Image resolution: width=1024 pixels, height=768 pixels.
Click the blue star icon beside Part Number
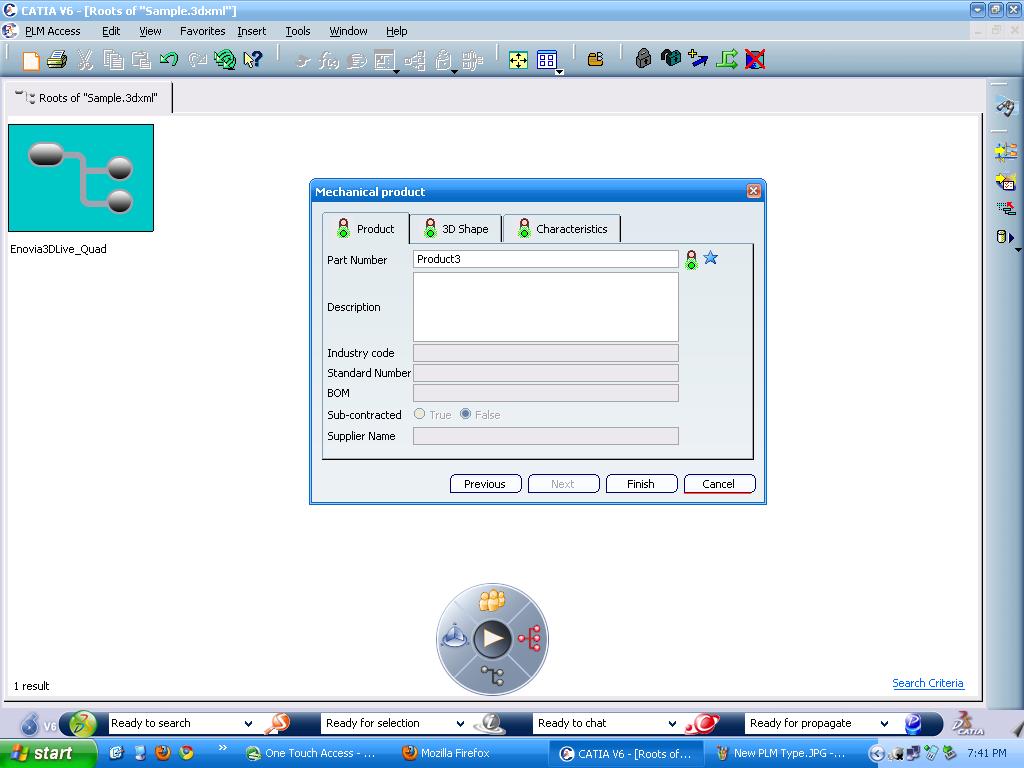click(711, 258)
